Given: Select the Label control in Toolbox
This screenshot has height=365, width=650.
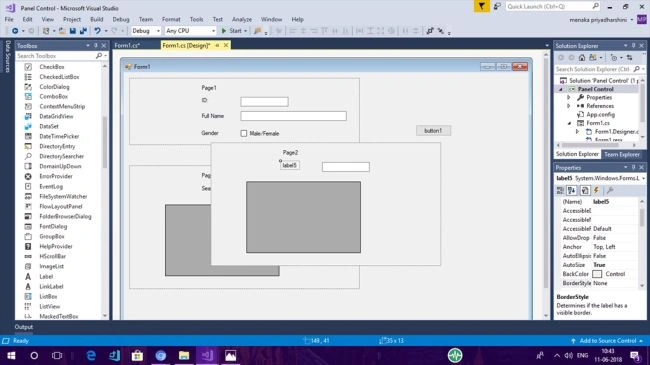Looking at the screenshot, I should point(46,277).
